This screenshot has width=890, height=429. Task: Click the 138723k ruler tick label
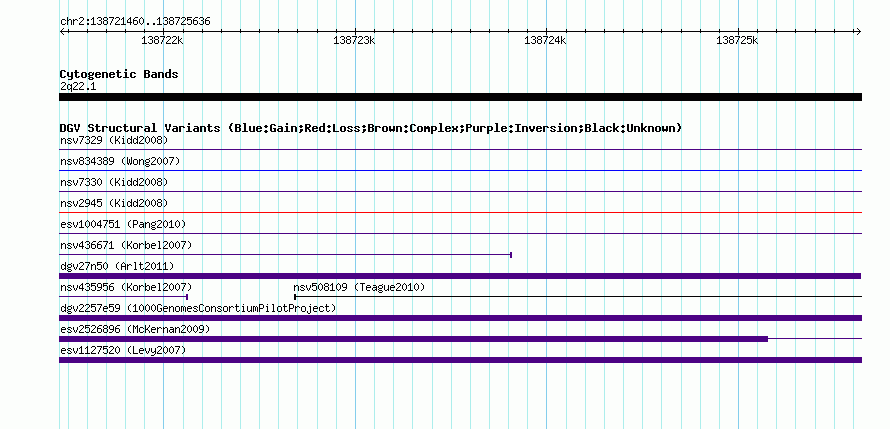click(x=354, y=40)
